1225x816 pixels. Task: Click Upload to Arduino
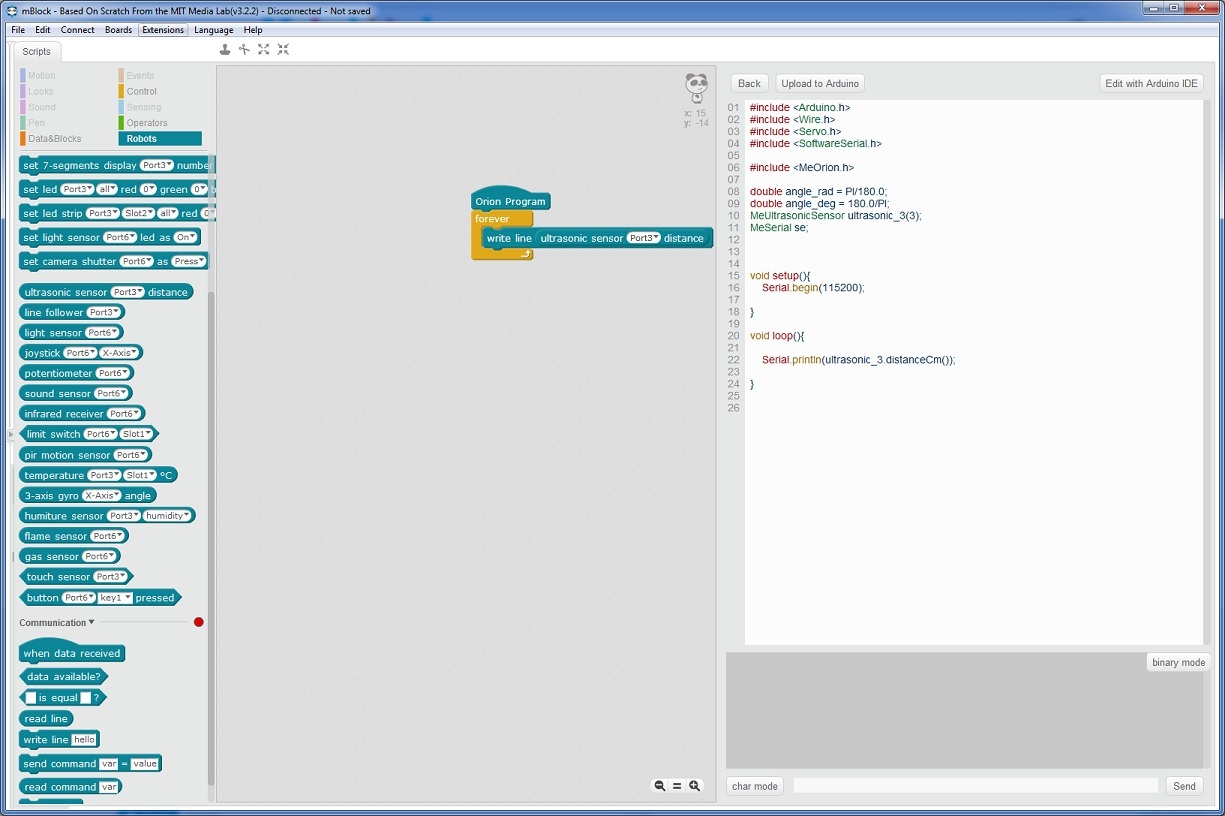point(820,84)
